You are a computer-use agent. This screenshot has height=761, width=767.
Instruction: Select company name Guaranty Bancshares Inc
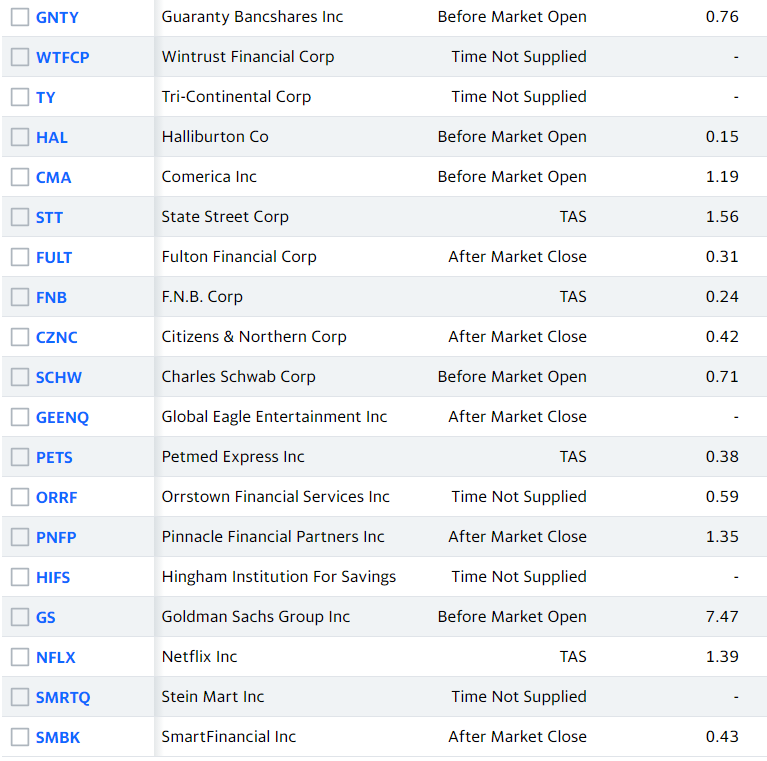(x=252, y=17)
